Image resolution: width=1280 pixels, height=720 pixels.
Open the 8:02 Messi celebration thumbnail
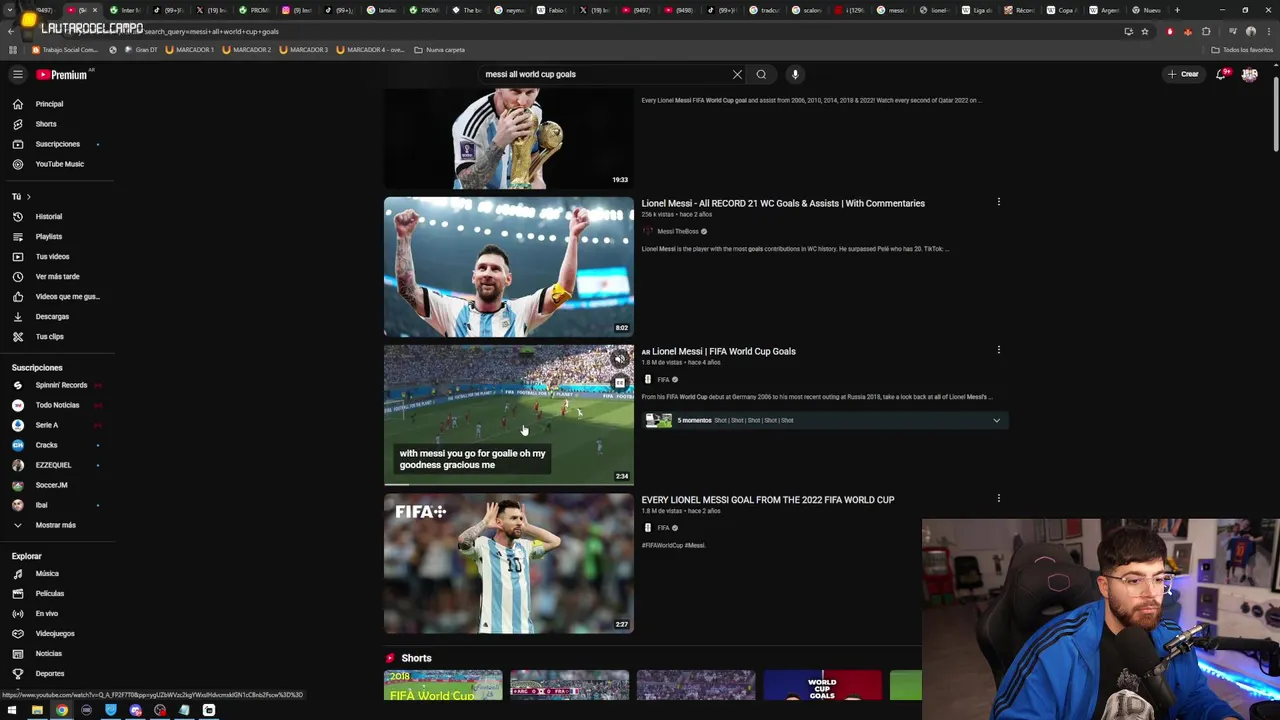point(508,267)
